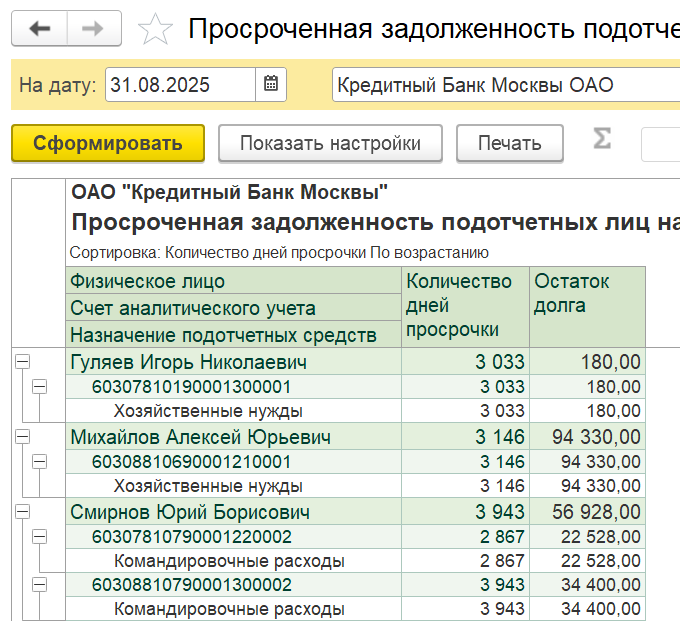Collapse the Михайлов Алексей Юрьевич group
This screenshot has width=680, height=621.
[x=22, y=437]
